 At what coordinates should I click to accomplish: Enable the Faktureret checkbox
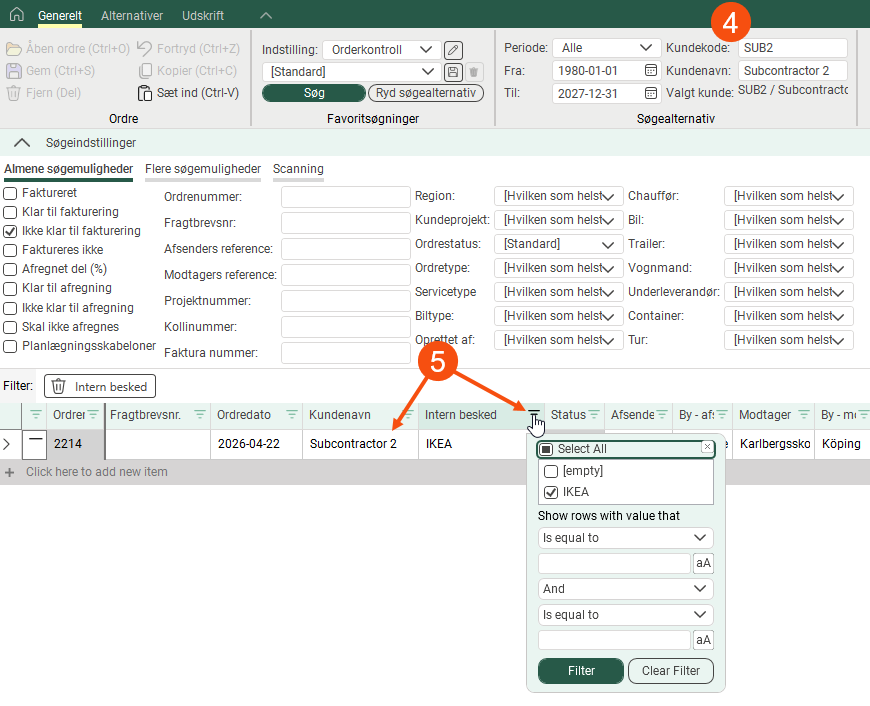(x=10, y=192)
